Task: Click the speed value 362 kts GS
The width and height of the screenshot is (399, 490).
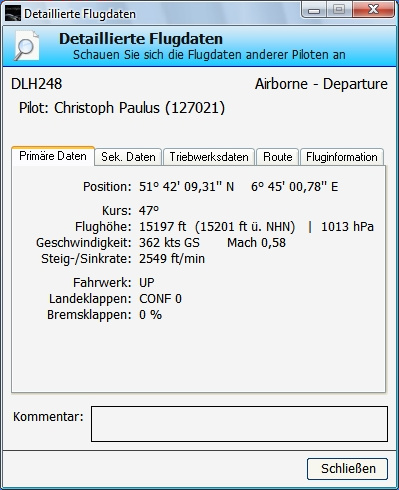Action: (x=169, y=243)
